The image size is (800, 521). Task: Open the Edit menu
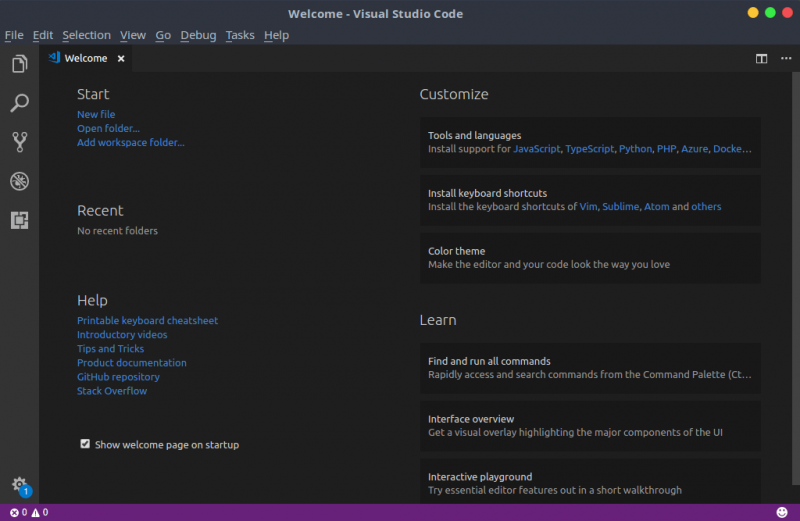click(43, 35)
